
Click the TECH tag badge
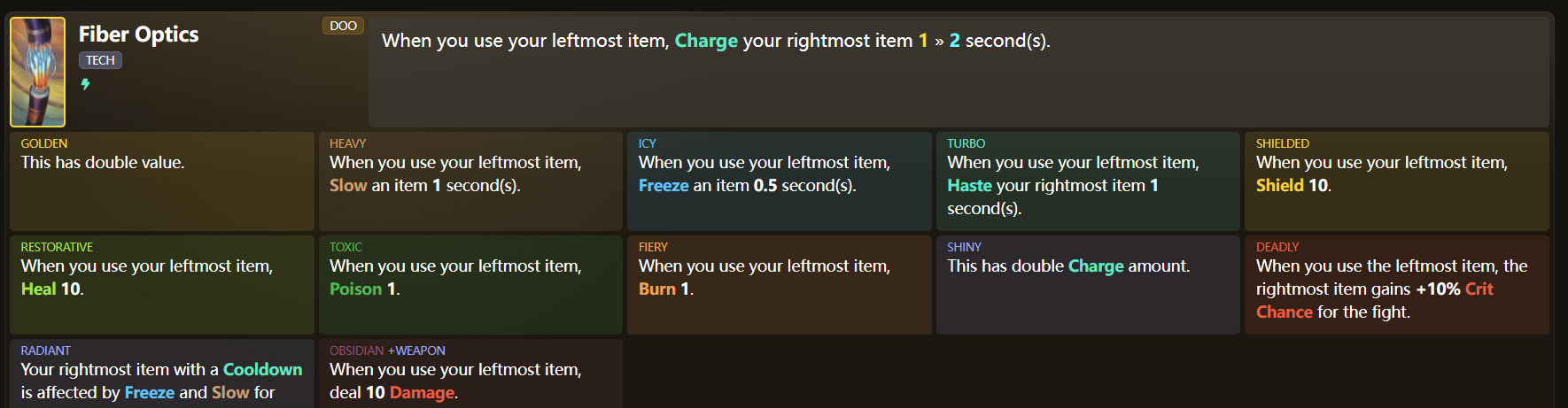(100, 60)
